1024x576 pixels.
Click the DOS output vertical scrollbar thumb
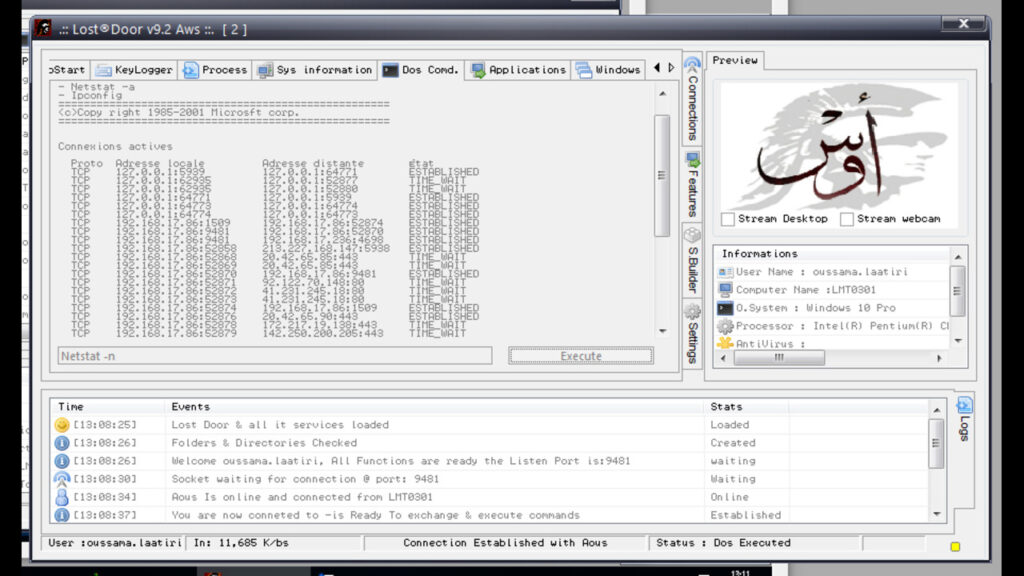662,175
